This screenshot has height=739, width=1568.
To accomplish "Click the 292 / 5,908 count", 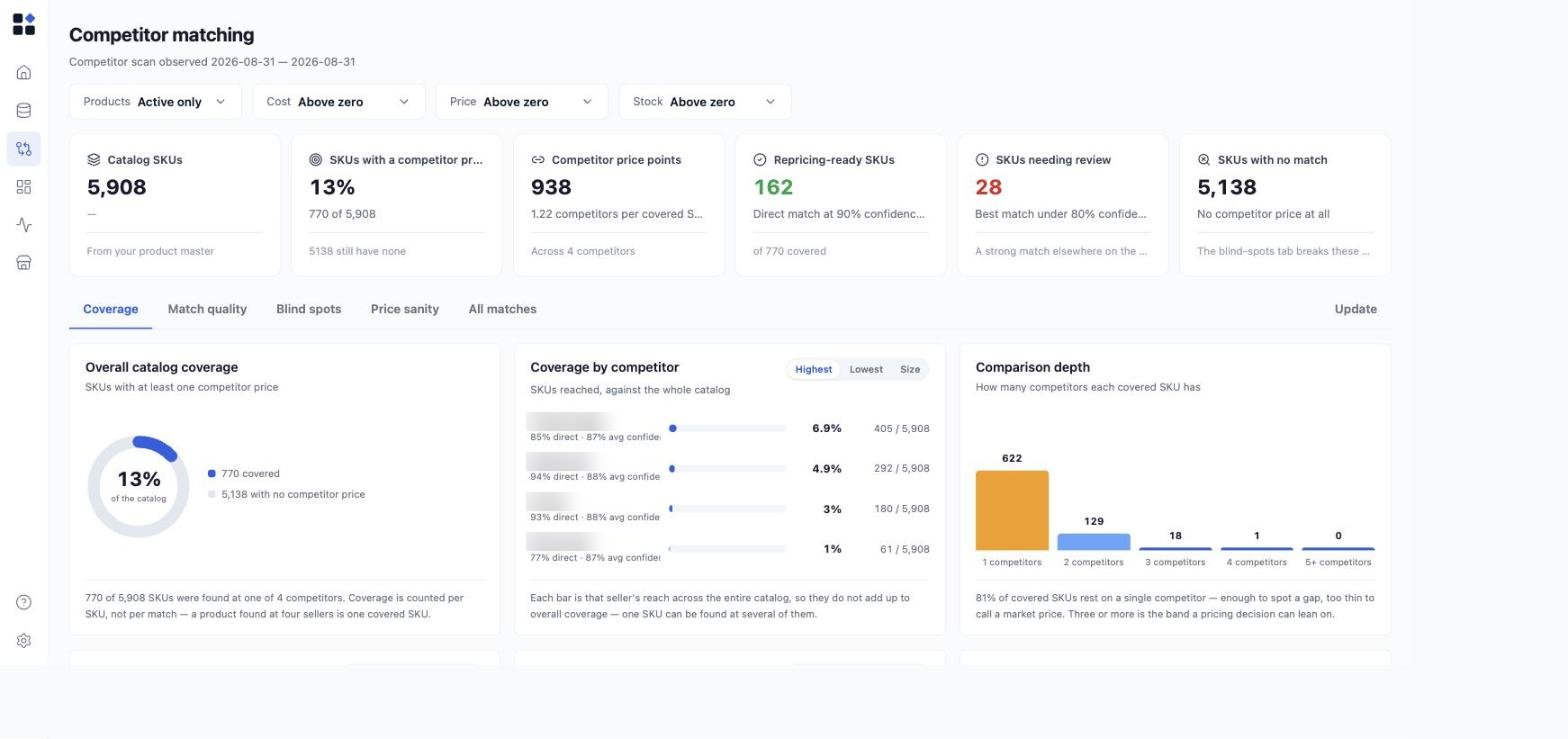I will (x=901, y=468).
